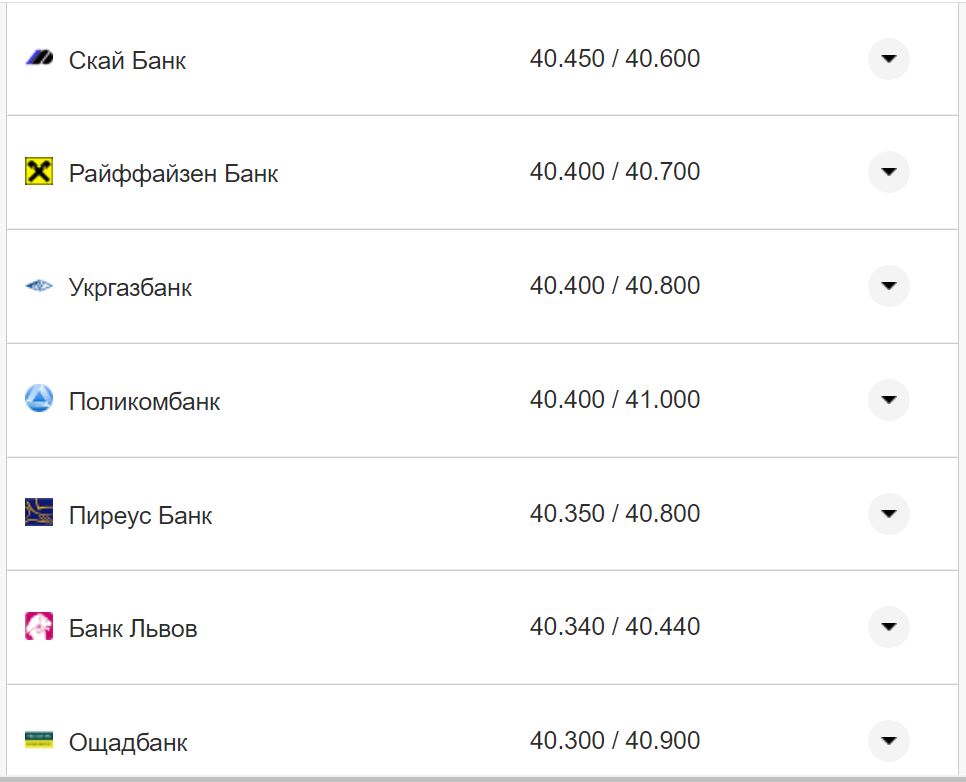Expand Райффайзен Банк rate details

point(888,172)
